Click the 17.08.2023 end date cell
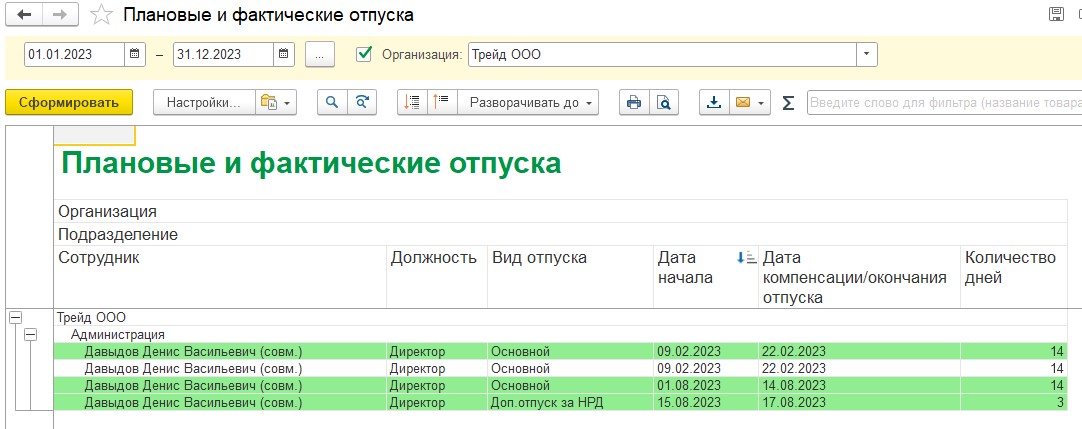Viewport: 1082px width, 429px height. click(x=858, y=402)
